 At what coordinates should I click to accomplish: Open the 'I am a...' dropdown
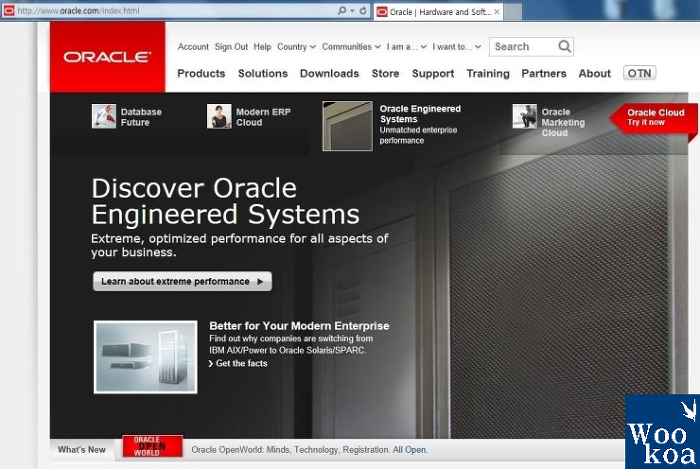coord(407,46)
